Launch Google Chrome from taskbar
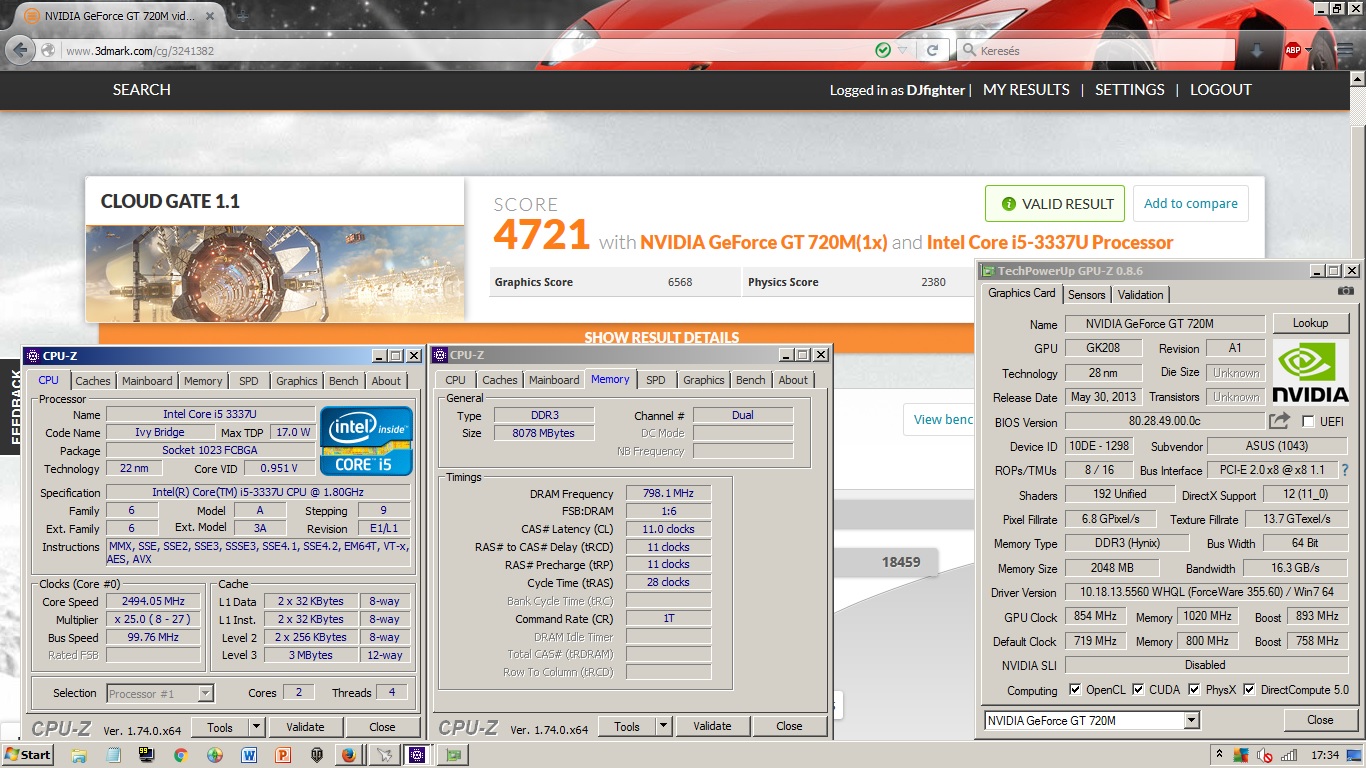This screenshot has height=768, width=1366. pyautogui.click(x=181, y=755)
